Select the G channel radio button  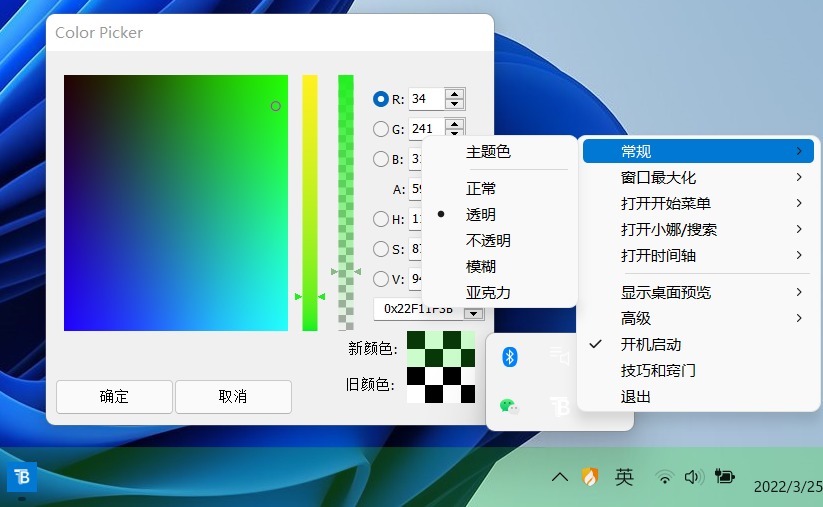point(380,128)
